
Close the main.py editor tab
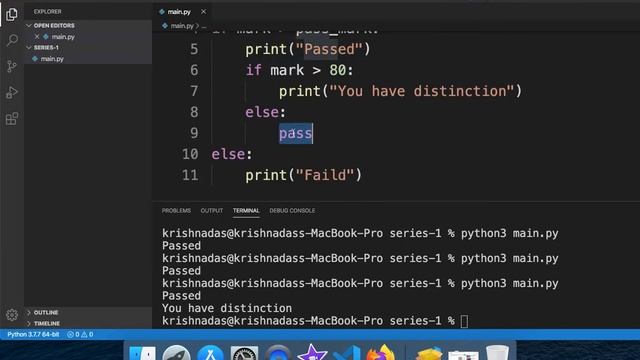203,12
